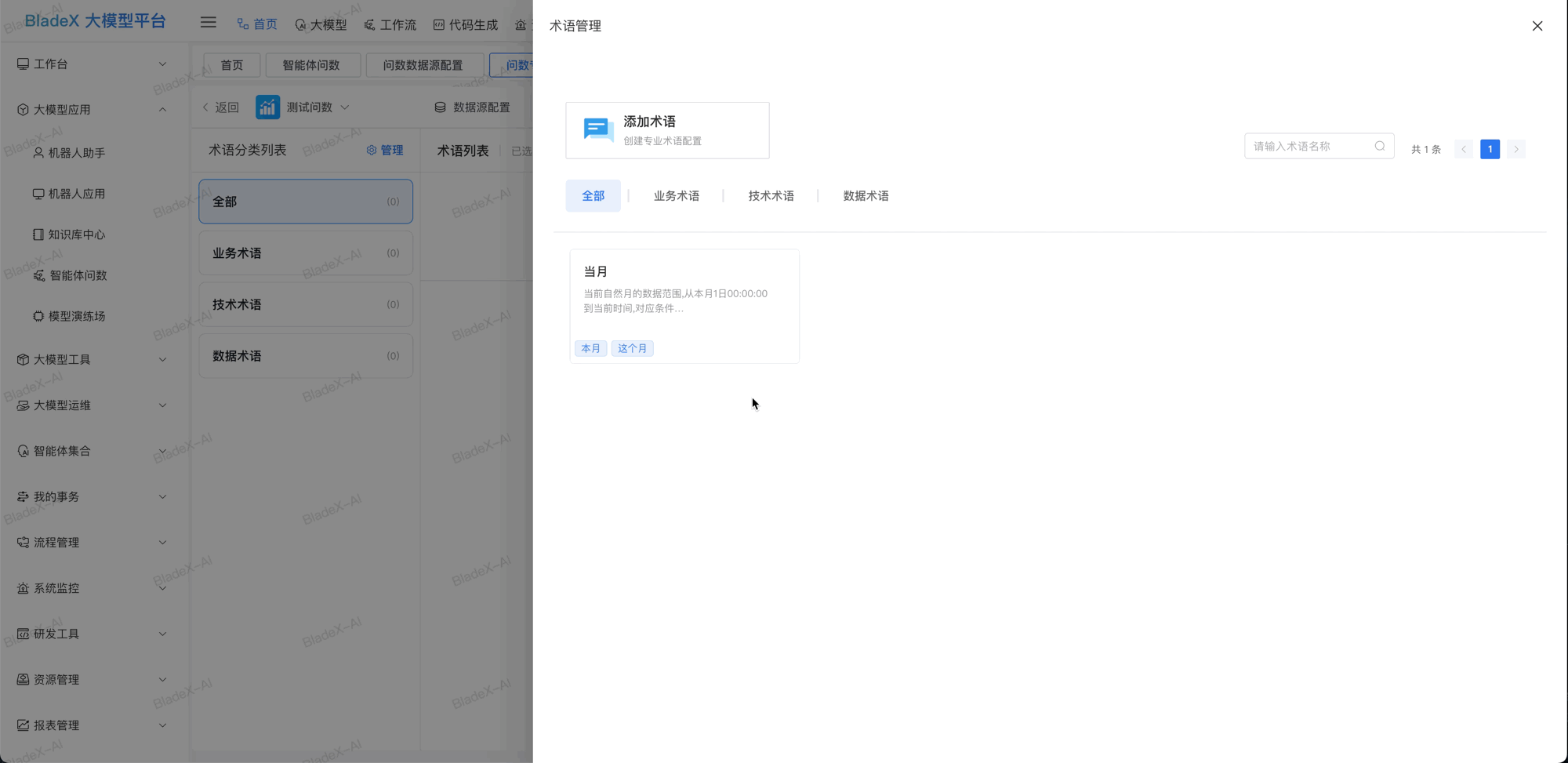This screenshot has width=1568, height=763.
Task: Select the 本月 tag on the 当月 card
Action: pyautogui.click(x=590, y=347)
